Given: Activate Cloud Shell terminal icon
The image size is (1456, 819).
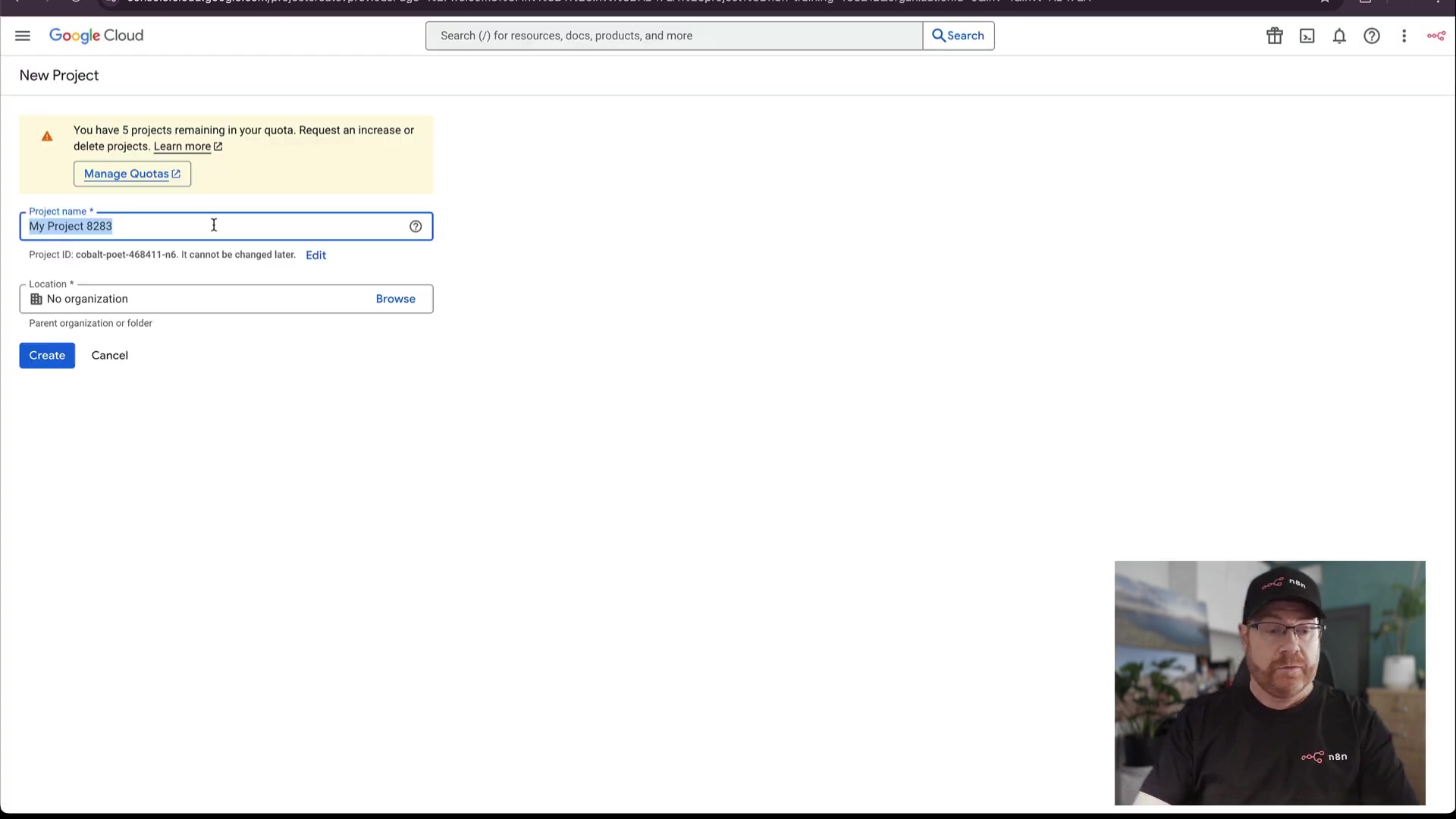Looking at the screenshot, I should click(1307, 36).
